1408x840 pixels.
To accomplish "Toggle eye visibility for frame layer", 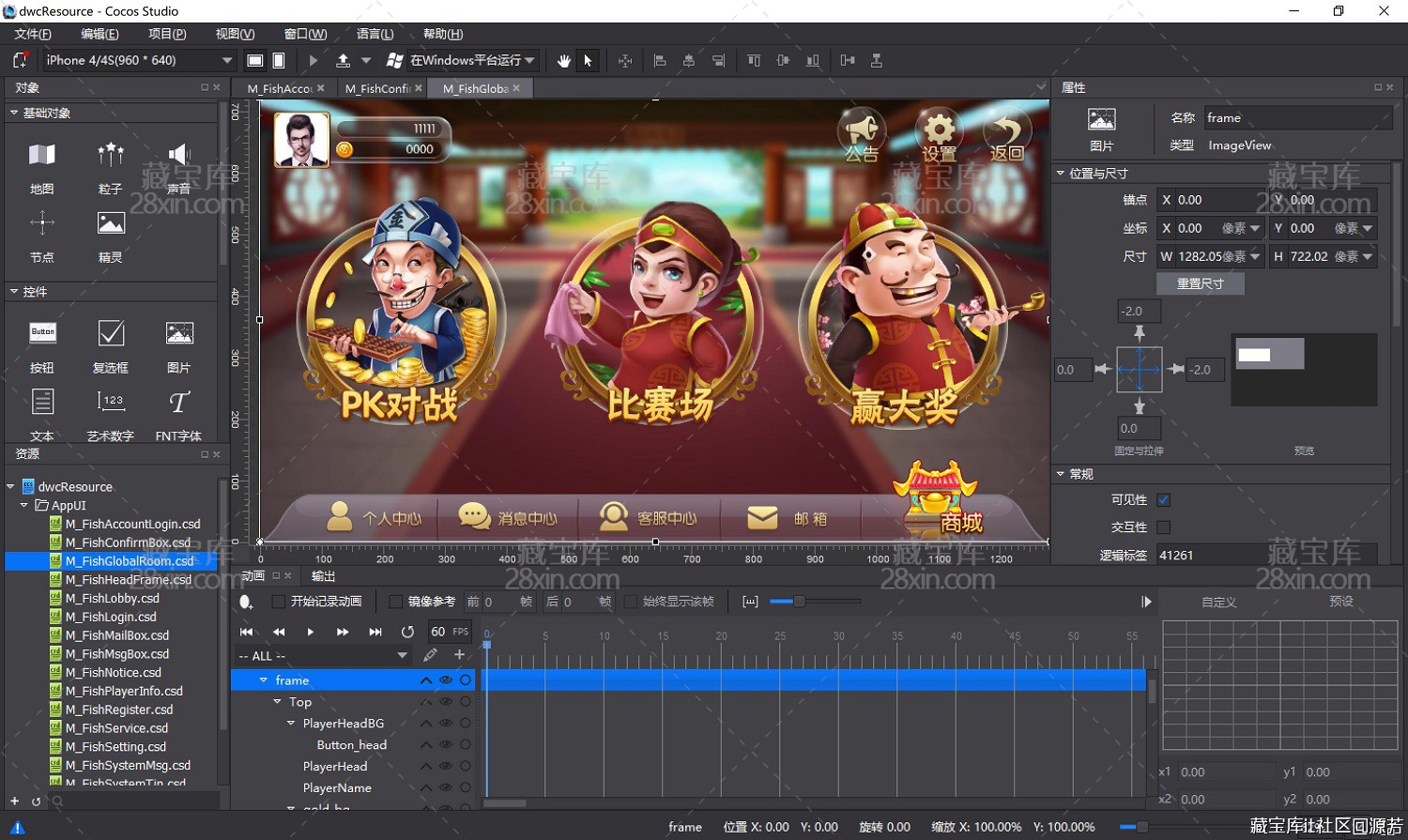I will (x=446, y=680).
